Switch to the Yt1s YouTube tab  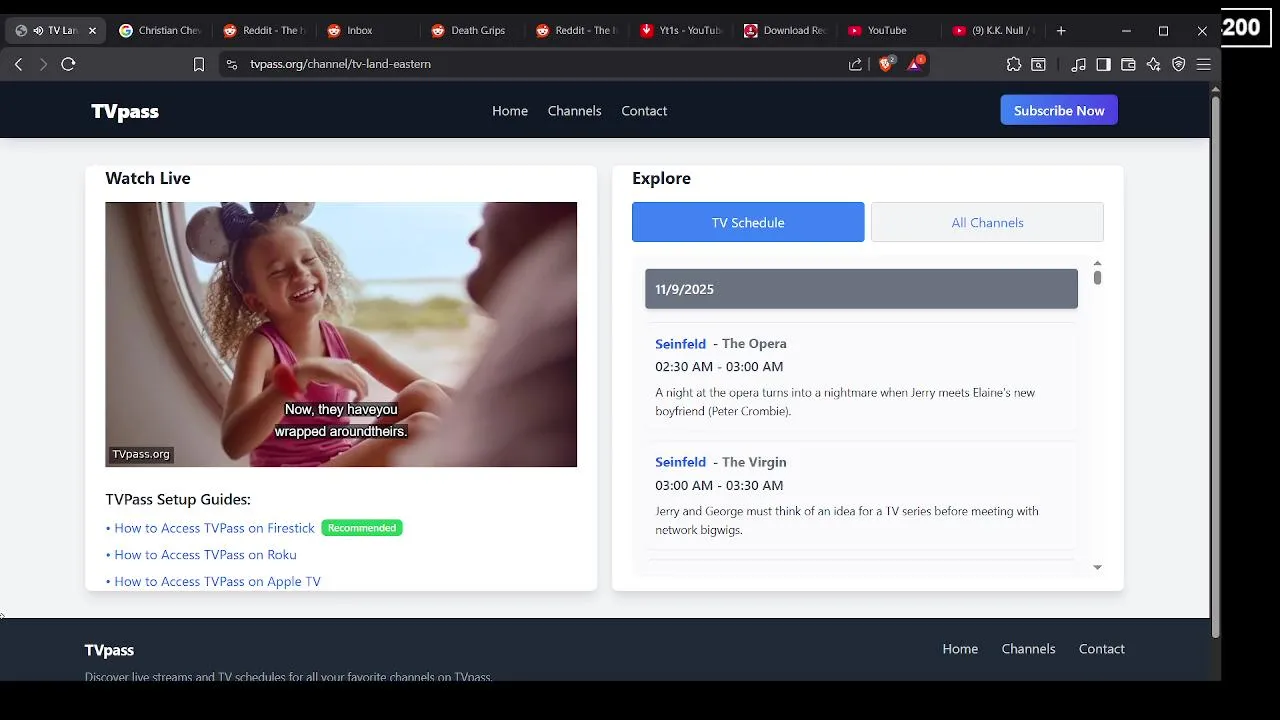680,31
